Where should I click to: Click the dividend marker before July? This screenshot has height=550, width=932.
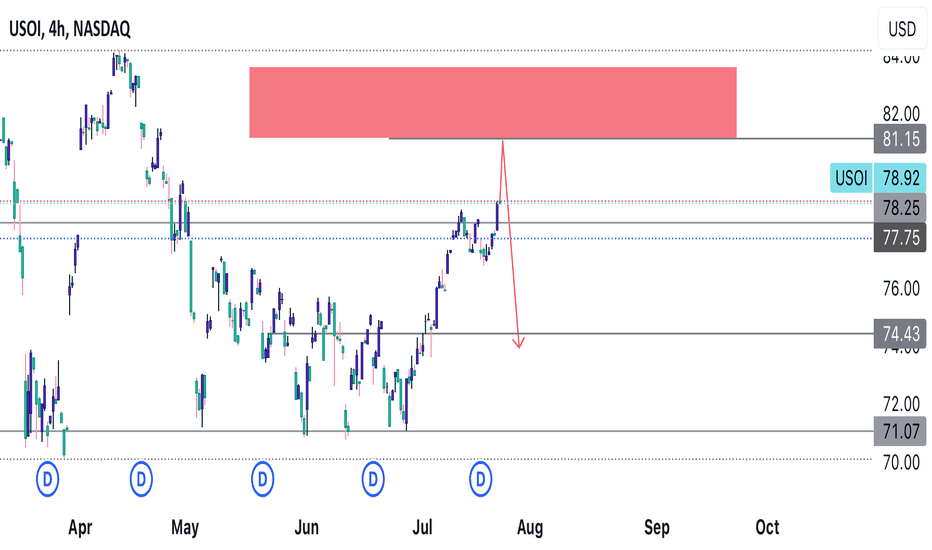point(373,478)
